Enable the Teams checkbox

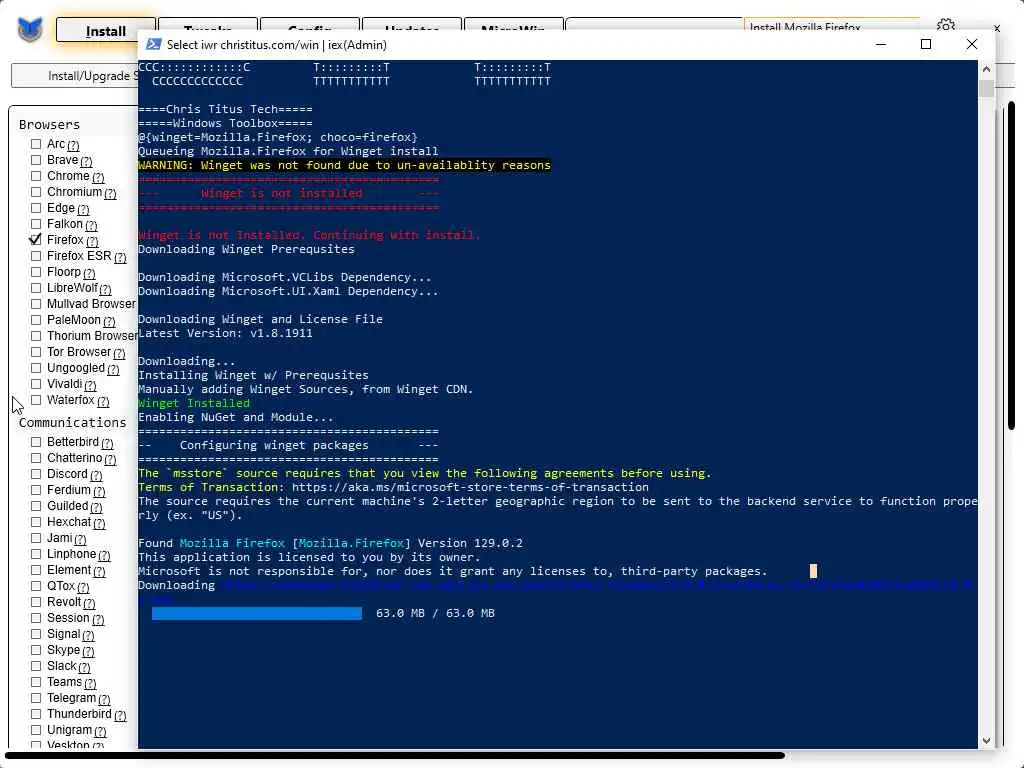pyautogui.click(x=36, y=682)
